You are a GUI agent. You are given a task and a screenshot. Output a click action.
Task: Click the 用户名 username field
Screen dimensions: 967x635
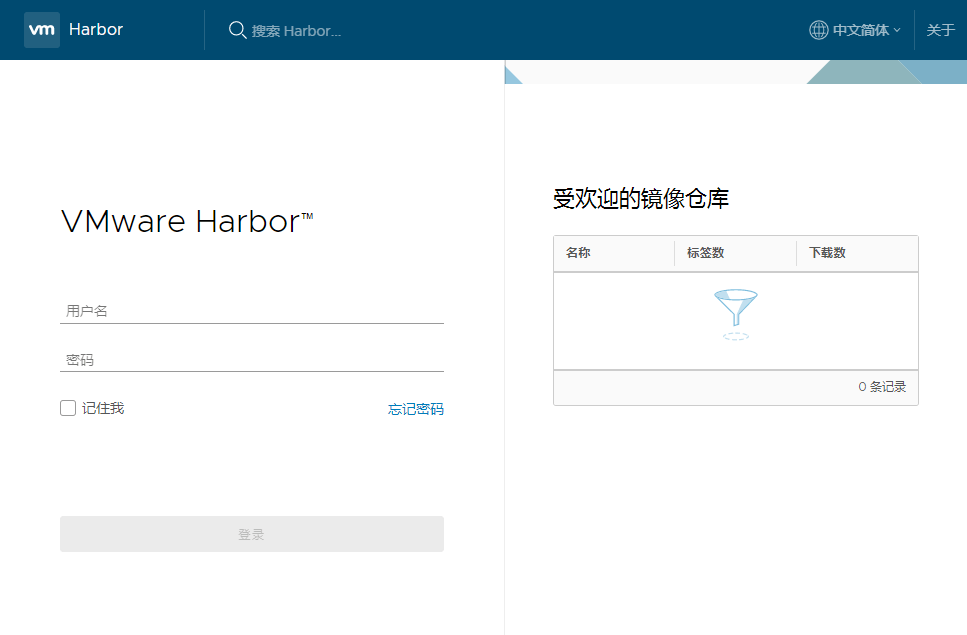coord(252,311)
